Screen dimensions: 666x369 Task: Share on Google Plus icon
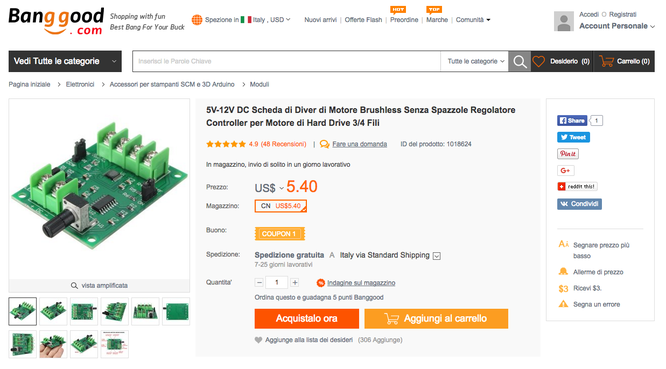(566, 170)
